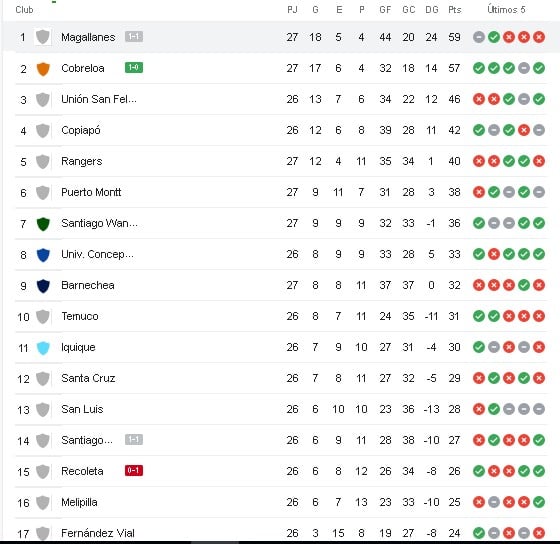This screenshot has height=544, width=560.
Task: Click the Últimos 5 column header
Action: click(506, 10)
